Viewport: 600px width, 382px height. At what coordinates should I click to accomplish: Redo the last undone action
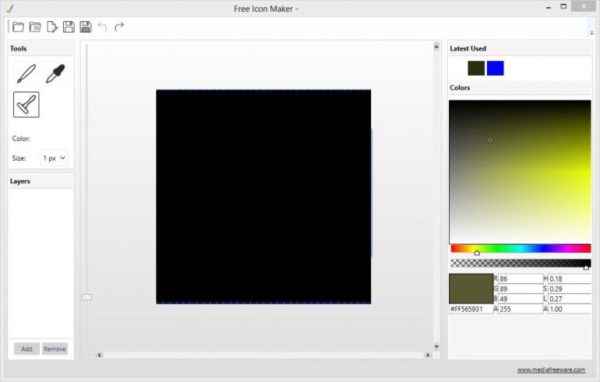tap(119, 26)
